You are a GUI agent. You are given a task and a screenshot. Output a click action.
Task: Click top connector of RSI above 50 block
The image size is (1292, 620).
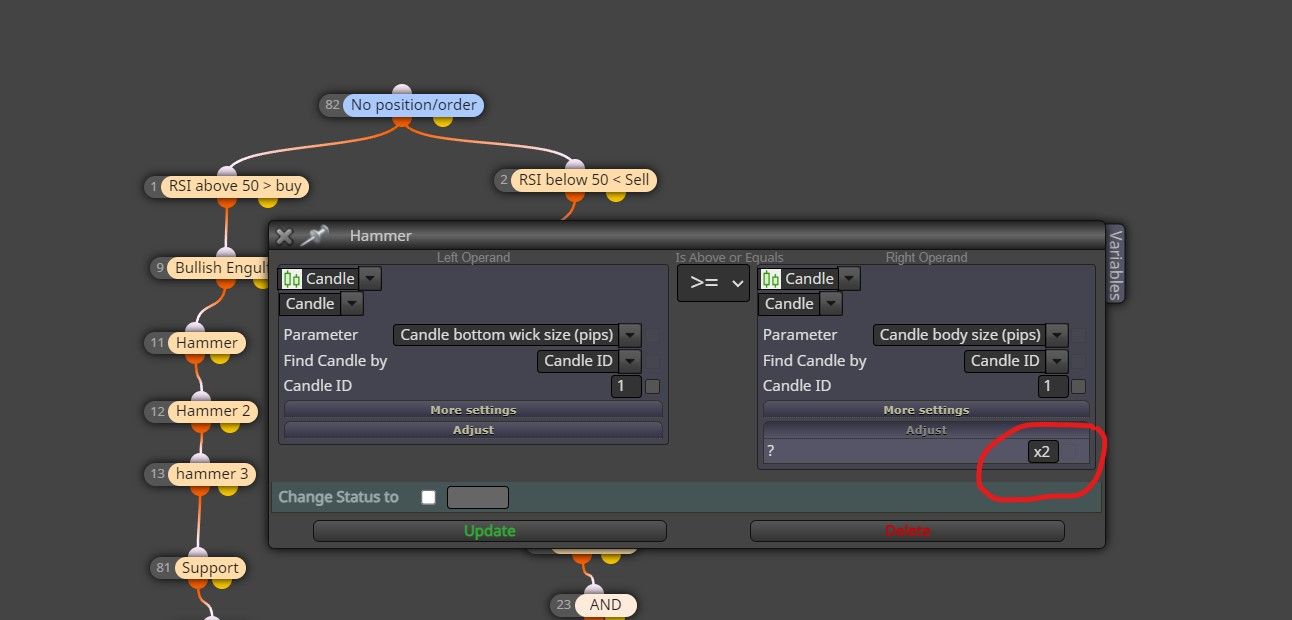point(226,172)
